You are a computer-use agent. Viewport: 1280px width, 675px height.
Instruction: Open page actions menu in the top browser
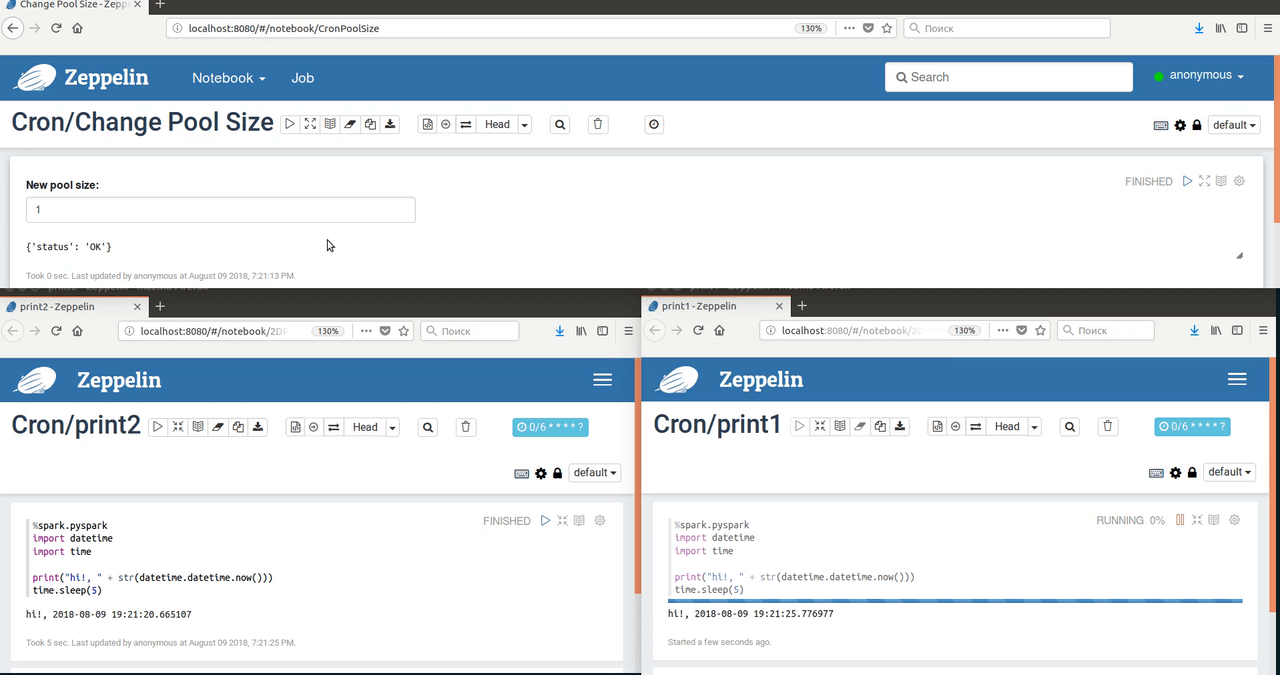pyautogui.click(x=849, y=28)
